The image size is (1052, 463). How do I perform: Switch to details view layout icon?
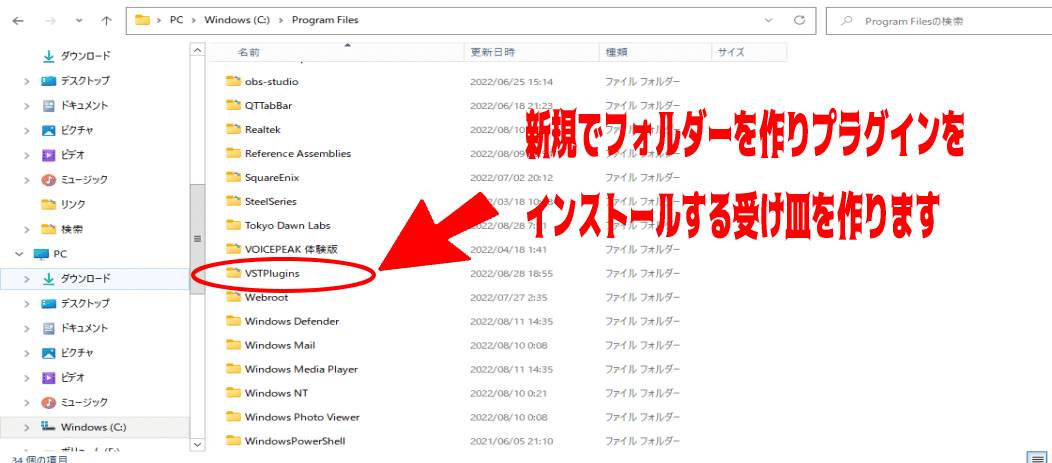tap(1037, 458)
